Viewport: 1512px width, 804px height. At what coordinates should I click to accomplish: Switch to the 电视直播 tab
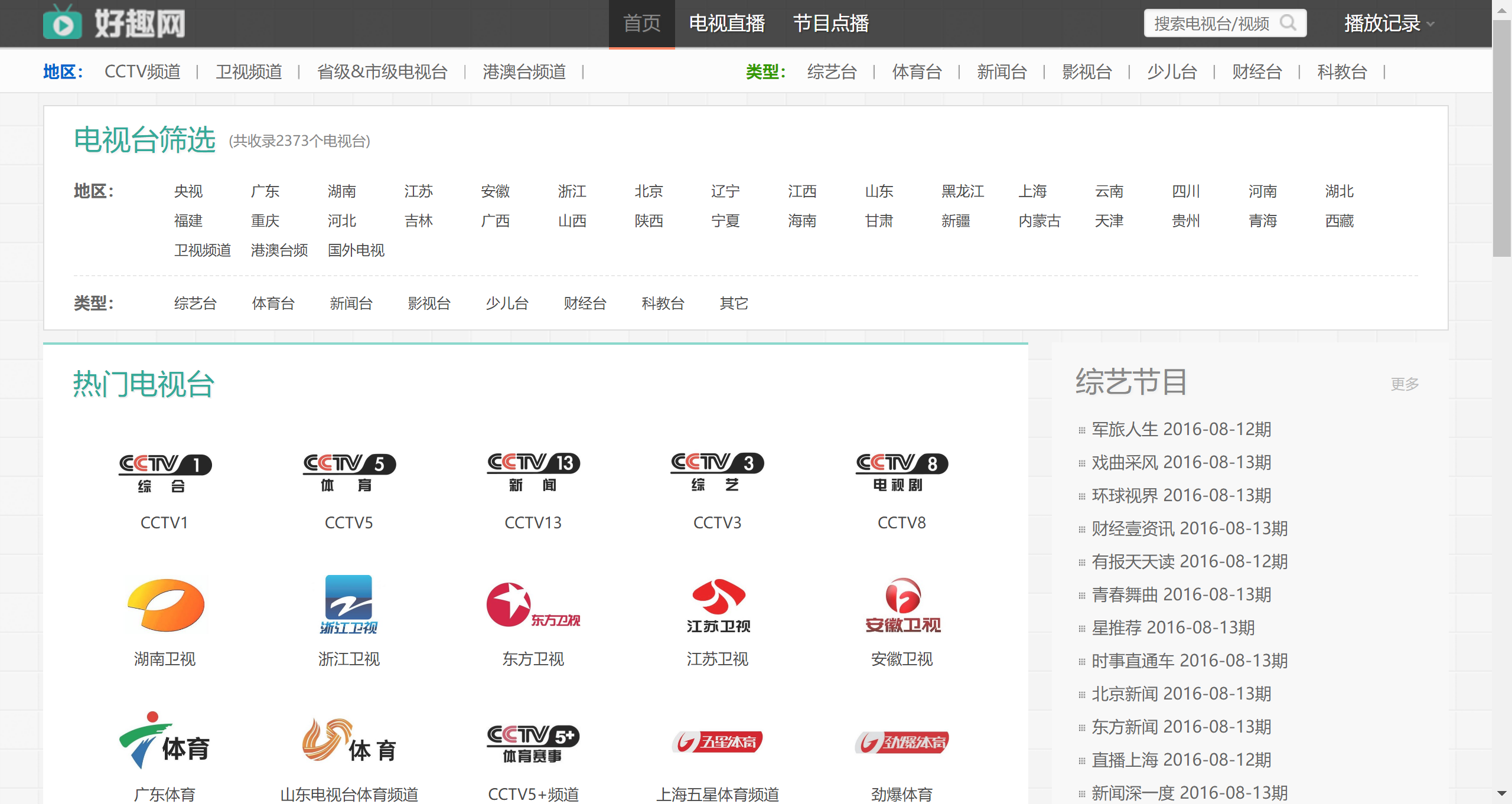tap(726, 24)
